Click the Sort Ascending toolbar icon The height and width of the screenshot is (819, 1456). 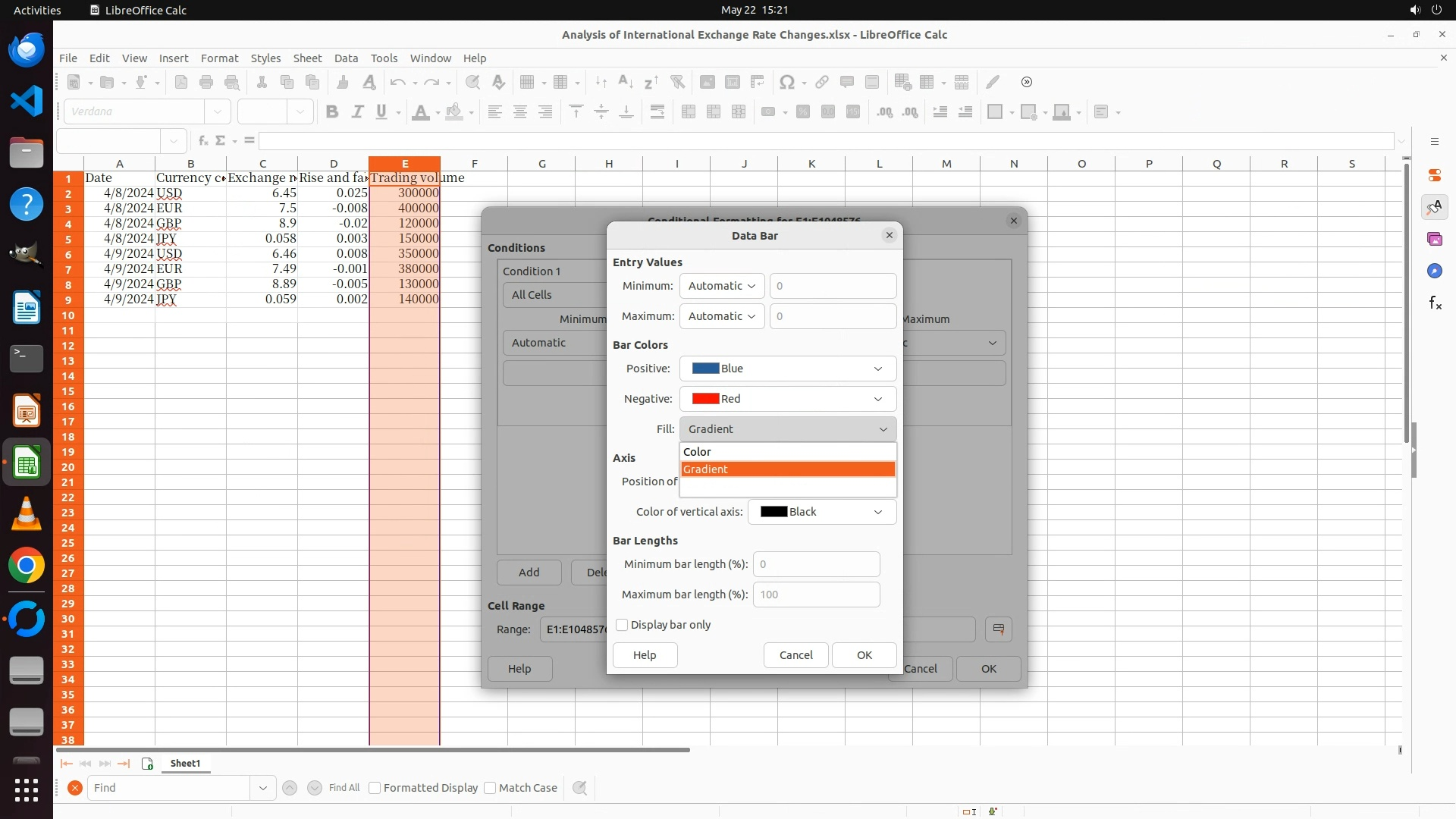[x=626, y=82]
